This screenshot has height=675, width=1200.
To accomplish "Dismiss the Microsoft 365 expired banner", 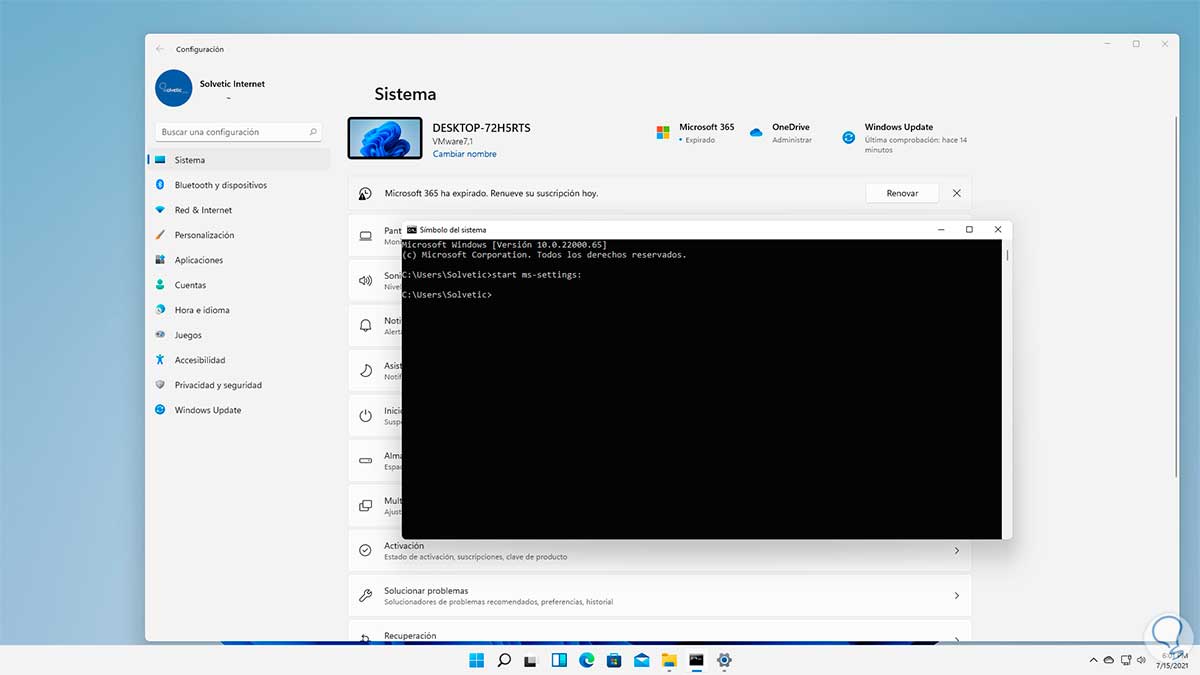I will point(957,193).
